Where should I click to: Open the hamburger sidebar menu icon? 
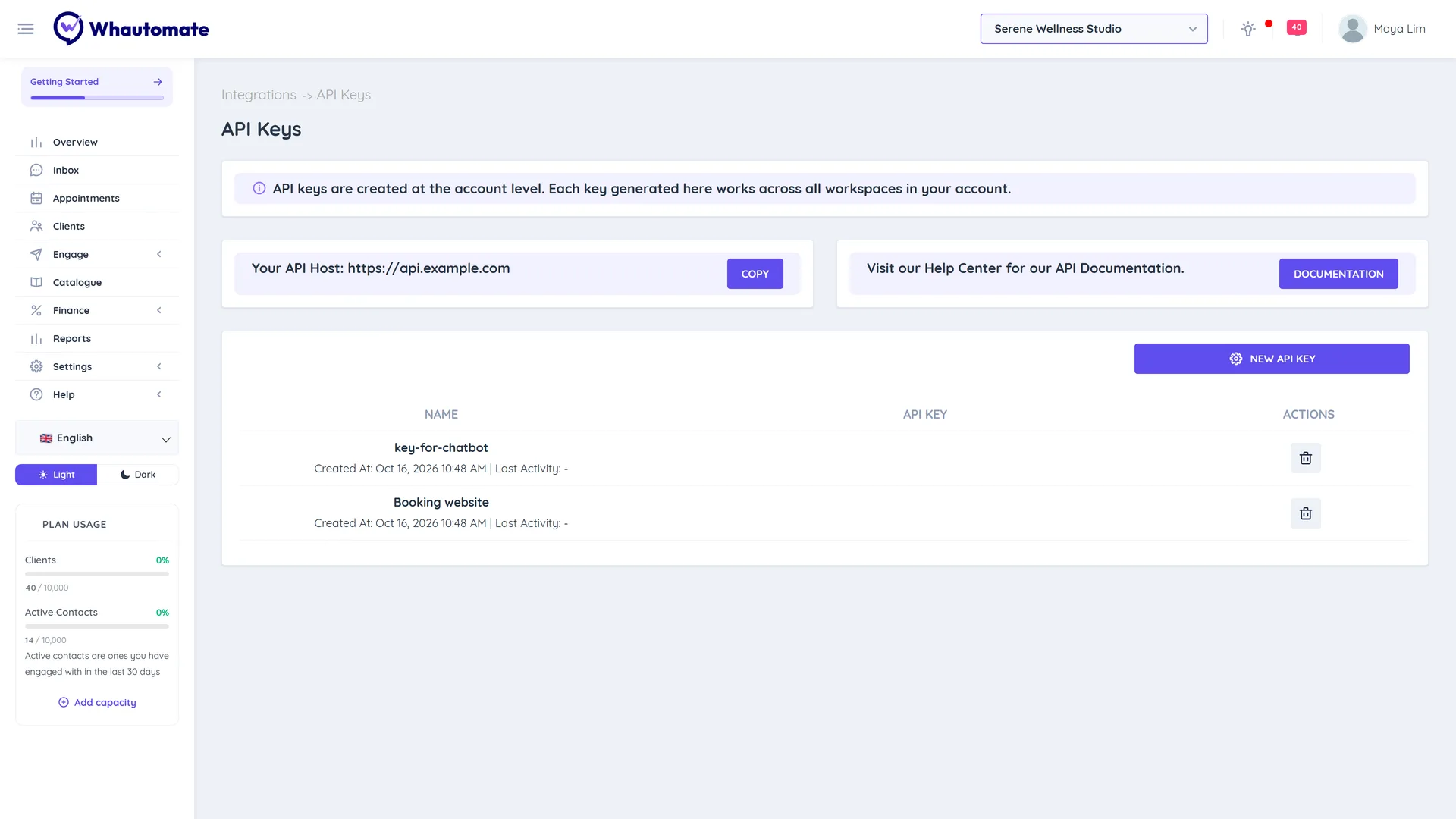point(26,29)
